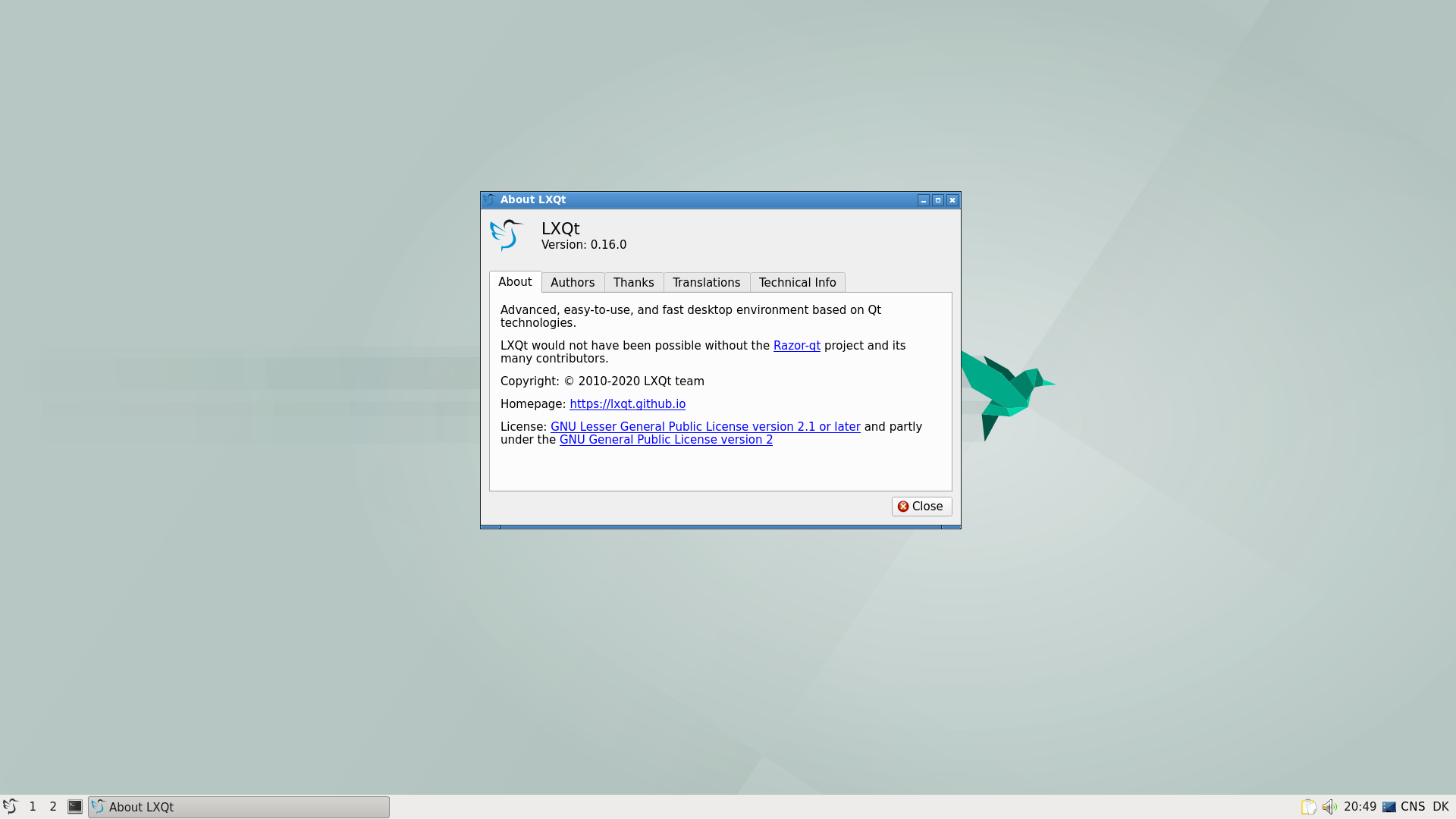Click the Version: 0.16.0 text
Screen dimensions: 1456x819
(584, 245)
